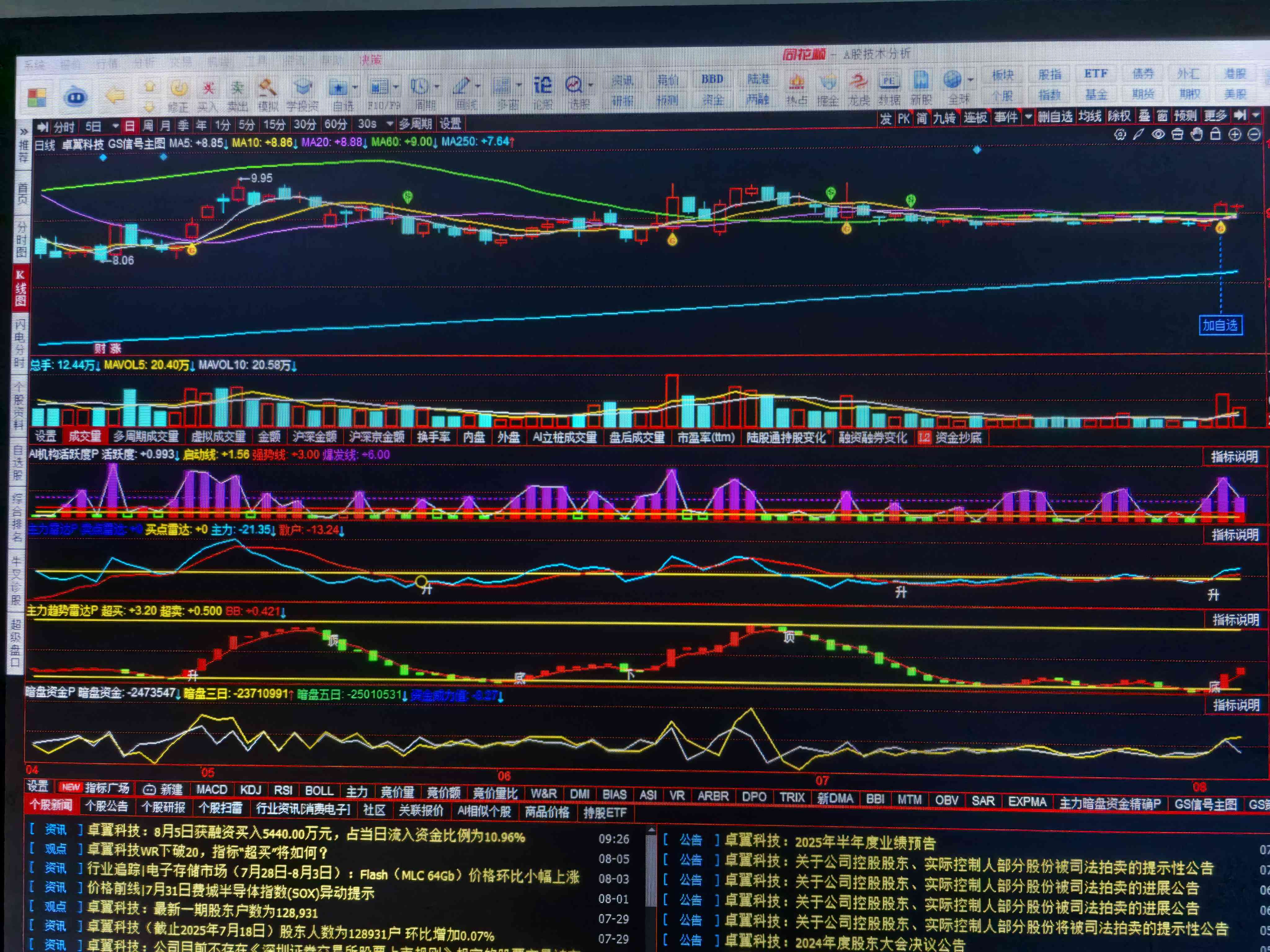1270x952 pixels.
Task: Open the 个股研报 research reports tab
Action: tap(163, 807)
